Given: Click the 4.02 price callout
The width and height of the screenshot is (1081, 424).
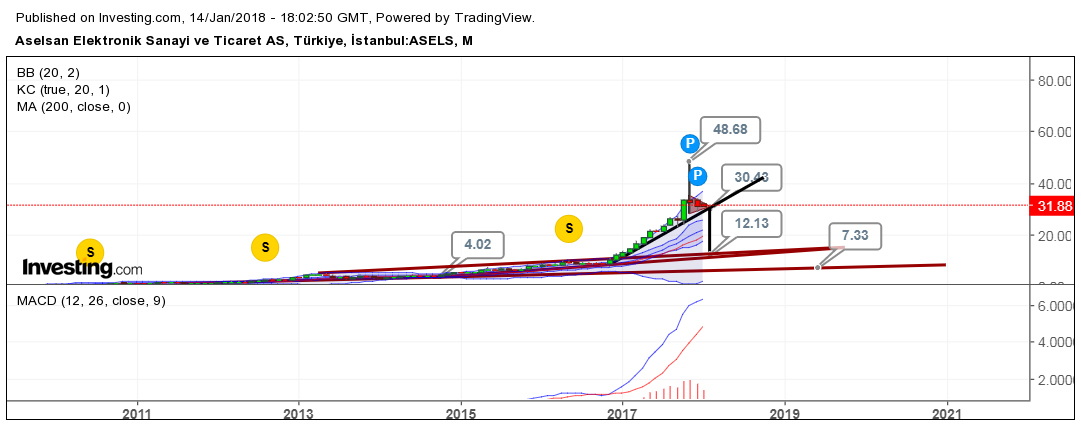Looking at the screenshot, I should coord(478,245).
